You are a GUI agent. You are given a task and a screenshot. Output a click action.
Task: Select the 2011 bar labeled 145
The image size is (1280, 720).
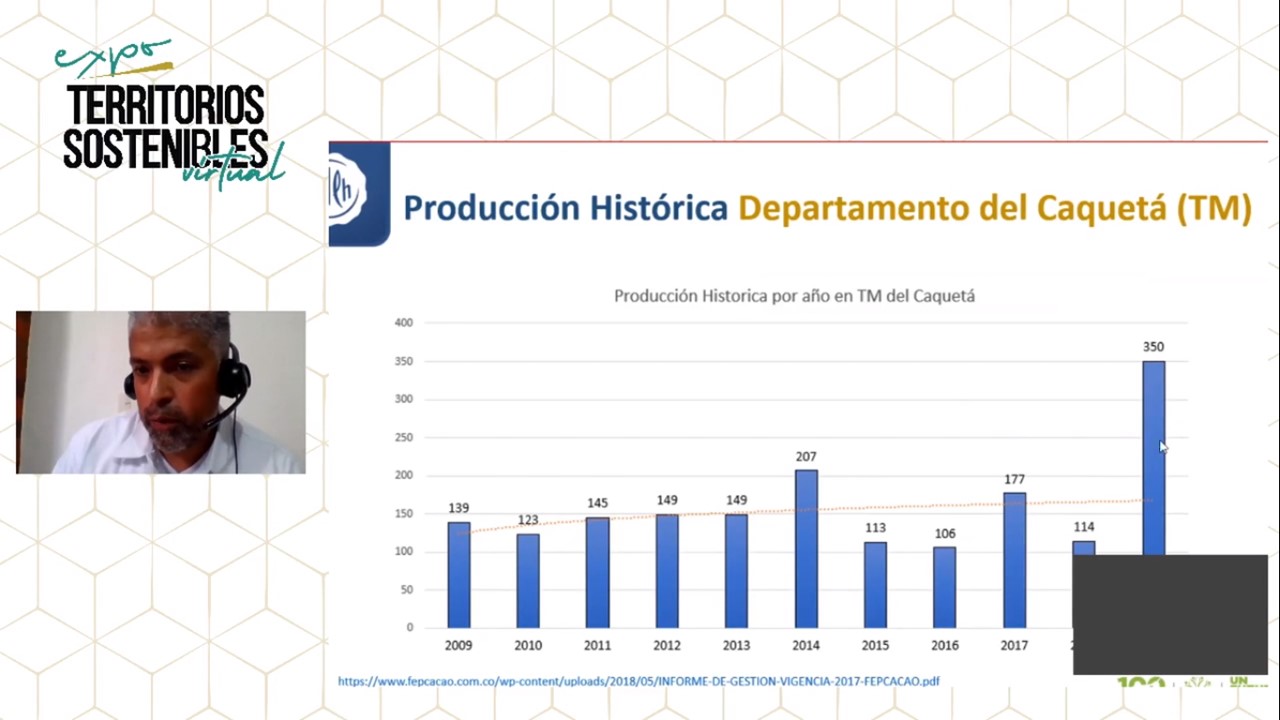[x=598, y=571]
